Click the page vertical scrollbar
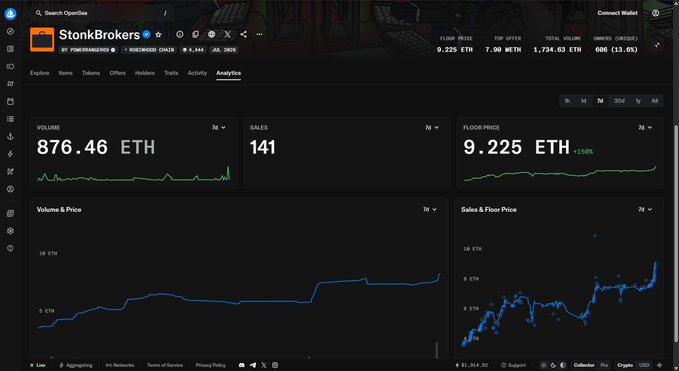Screen dimensions: 679x371 (x=676, y=234)
